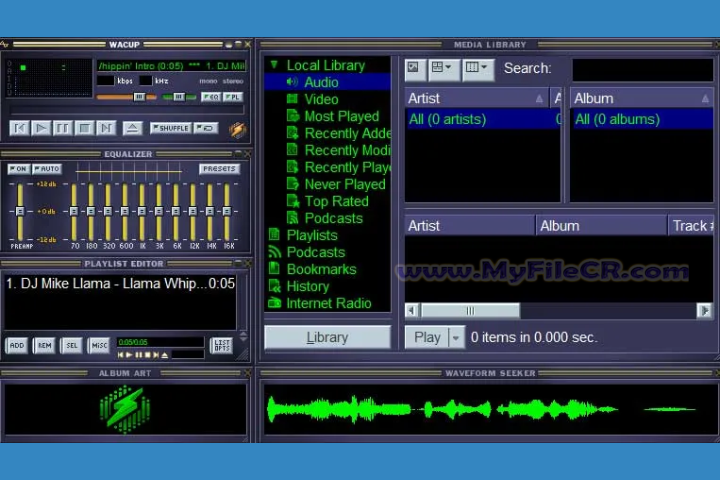The width and height of the screenshot is (720, 480).
Task: Click the scrolling song title display
Action: [172, 66]
